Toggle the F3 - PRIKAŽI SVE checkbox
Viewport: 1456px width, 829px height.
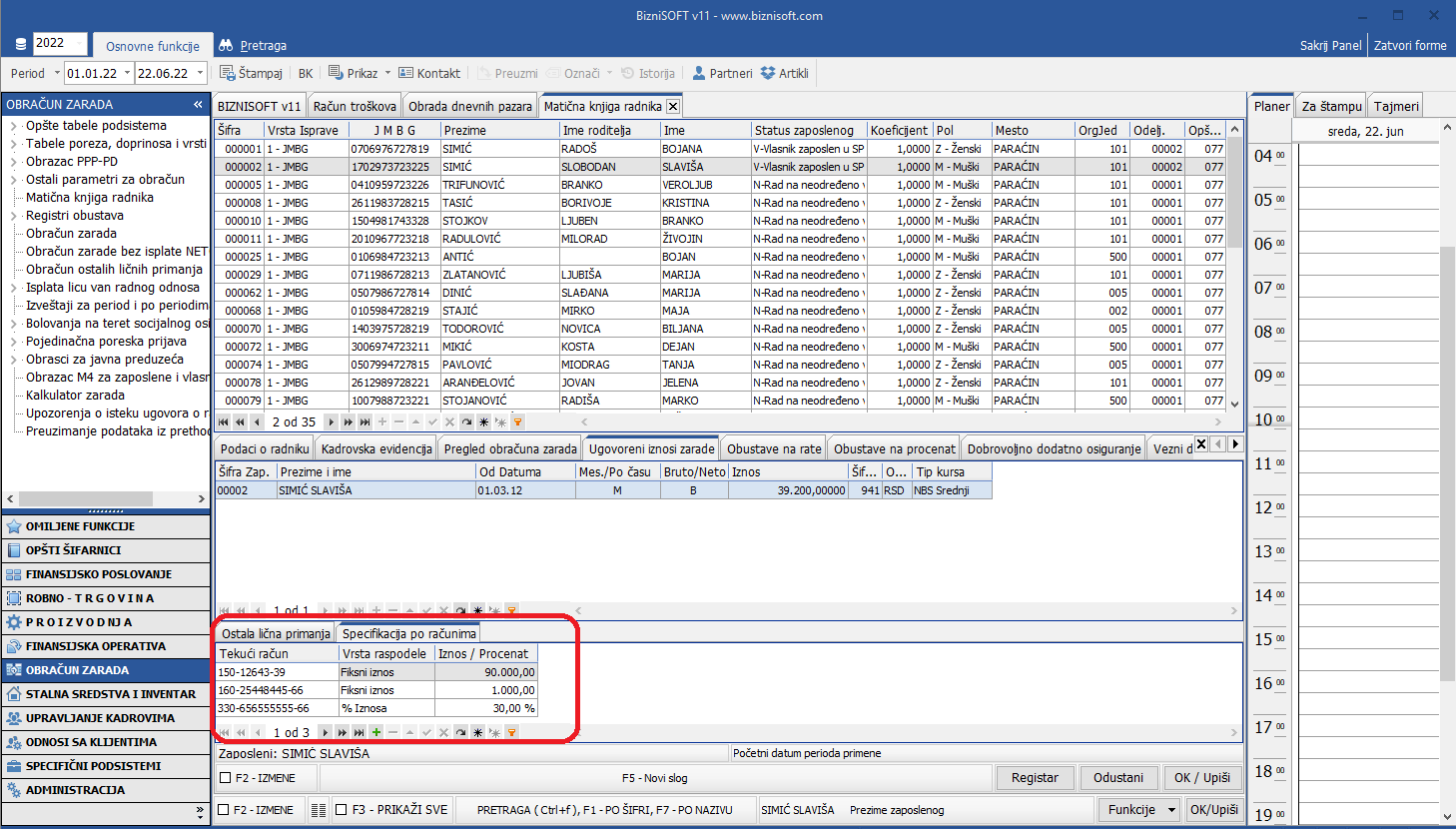342,810
